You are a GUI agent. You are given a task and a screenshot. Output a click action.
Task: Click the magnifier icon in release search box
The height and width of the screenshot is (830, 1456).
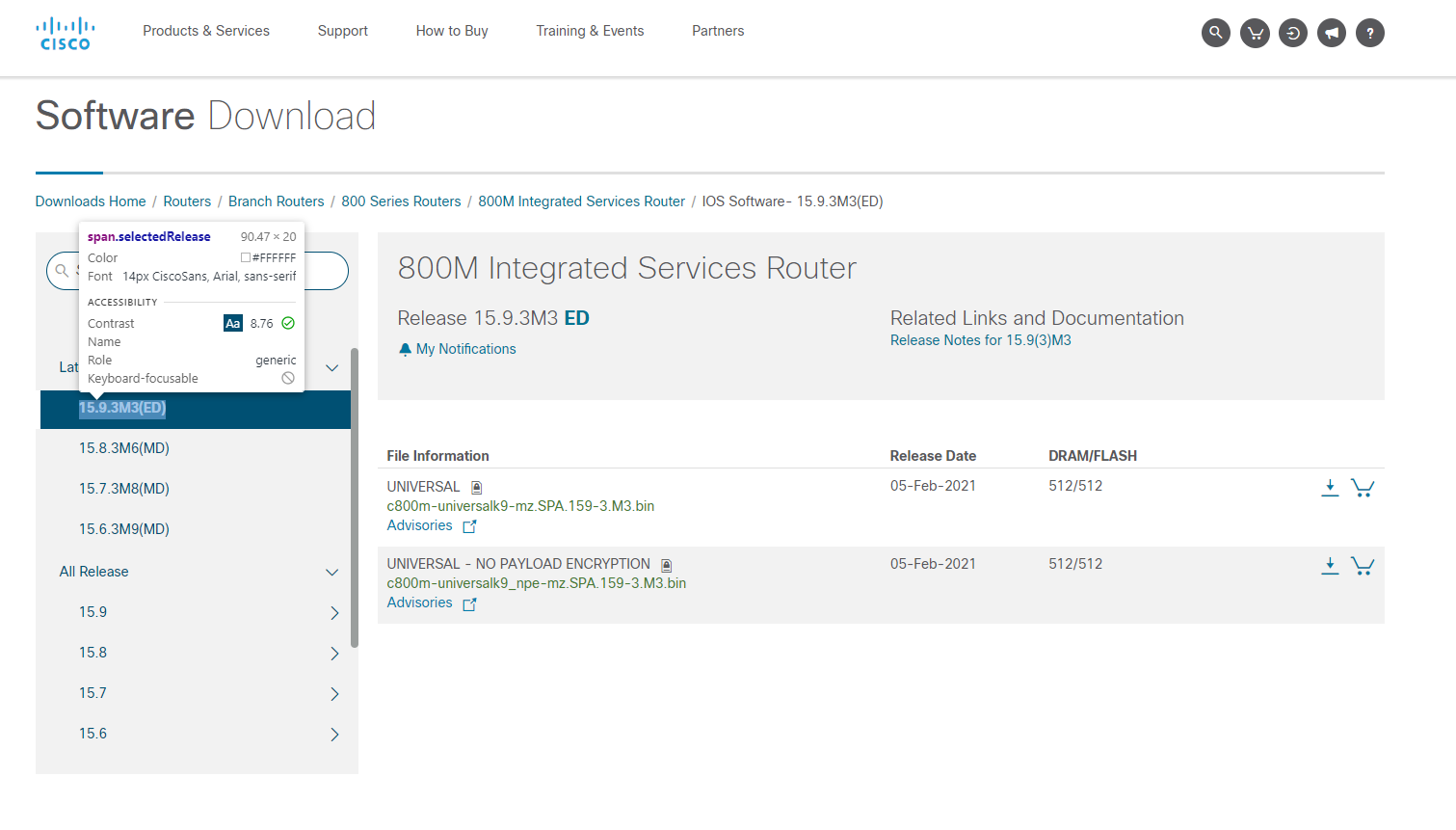pos(62,271)
